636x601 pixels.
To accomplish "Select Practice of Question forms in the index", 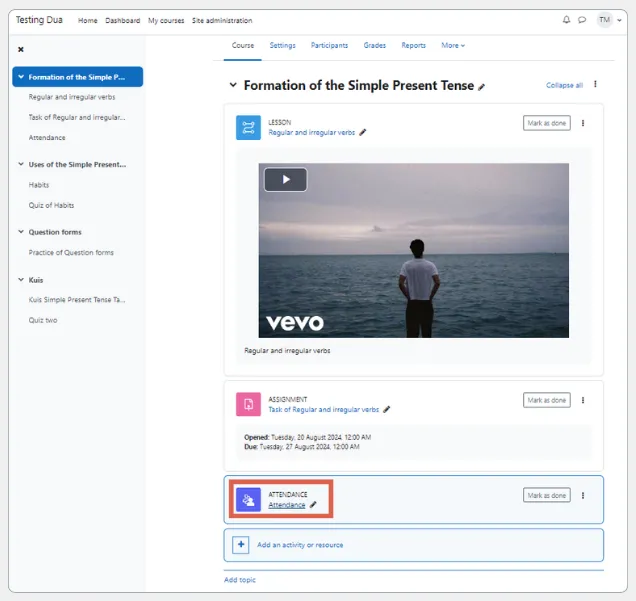I will click(x=71, y=253).
